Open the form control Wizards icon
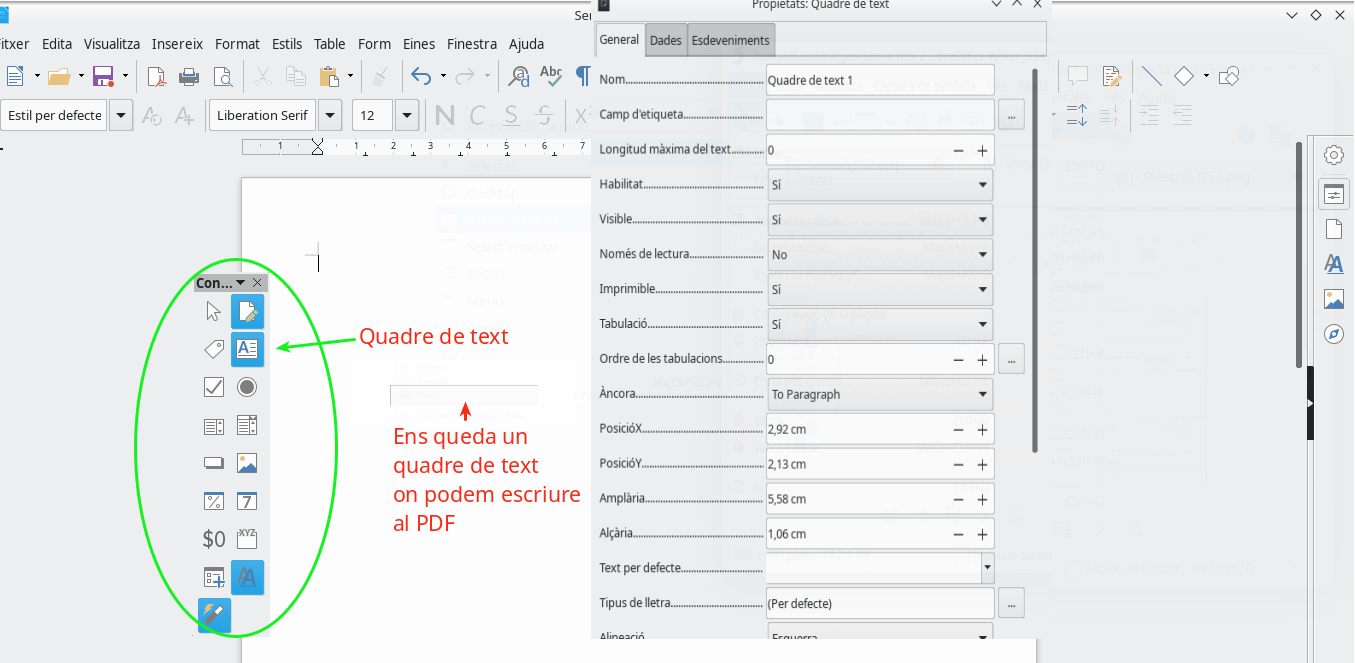Image resolution: width=1355 pixels, height=663 pixels. [214, 615]
